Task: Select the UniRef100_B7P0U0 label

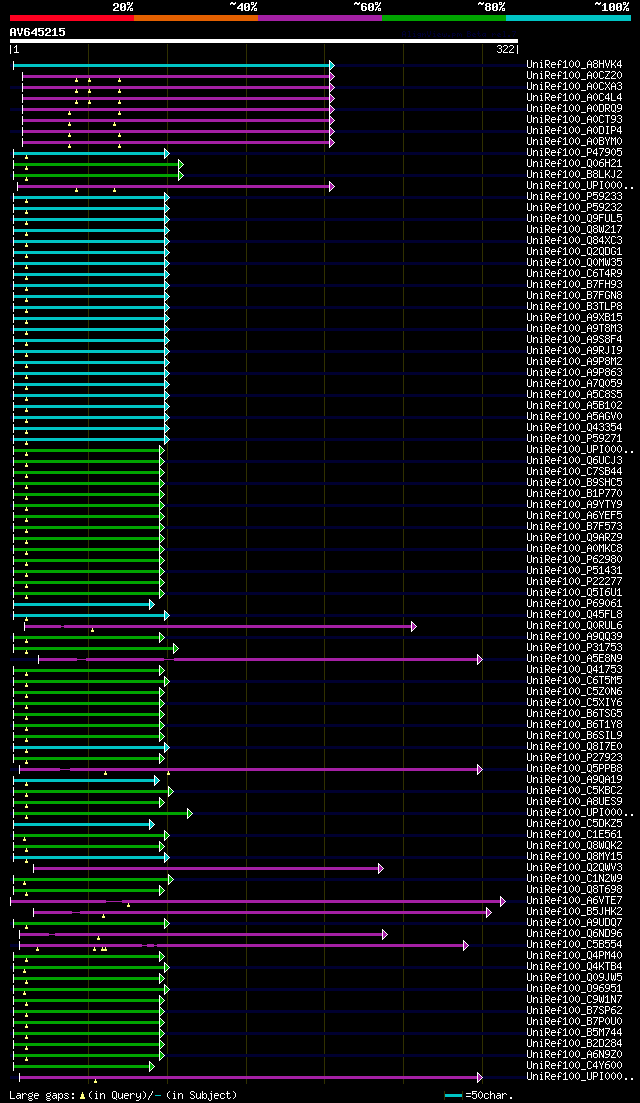Action: 574,1022
